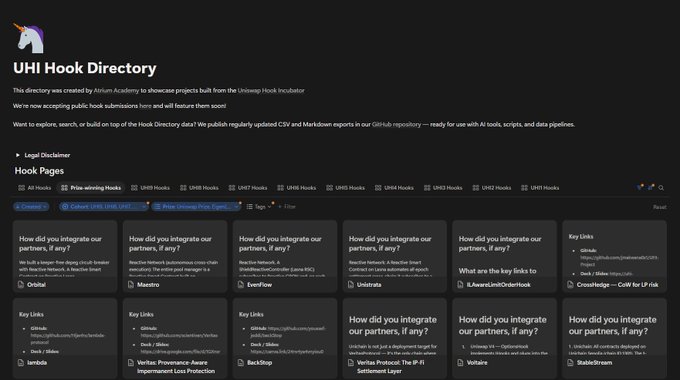Click the unicorn page icon
Image resolution: width=680 pixels, height=380 pixels.
[x=29, y=38]
